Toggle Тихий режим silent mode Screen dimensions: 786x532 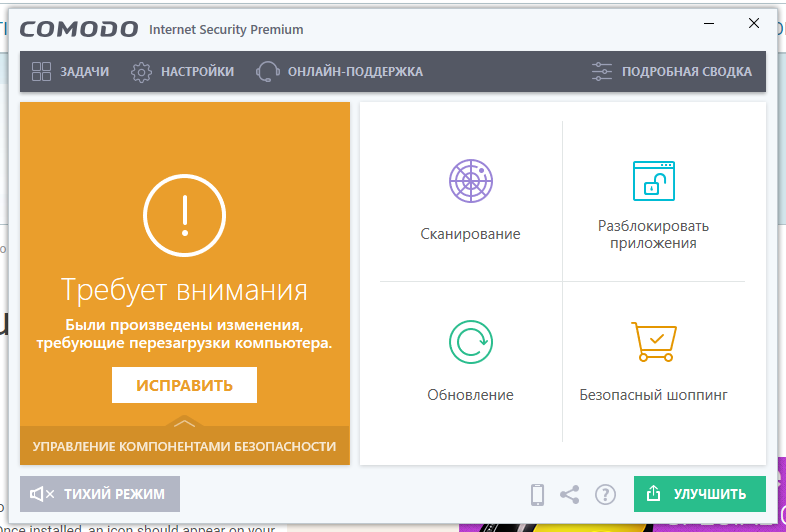(x=100, y=494)
